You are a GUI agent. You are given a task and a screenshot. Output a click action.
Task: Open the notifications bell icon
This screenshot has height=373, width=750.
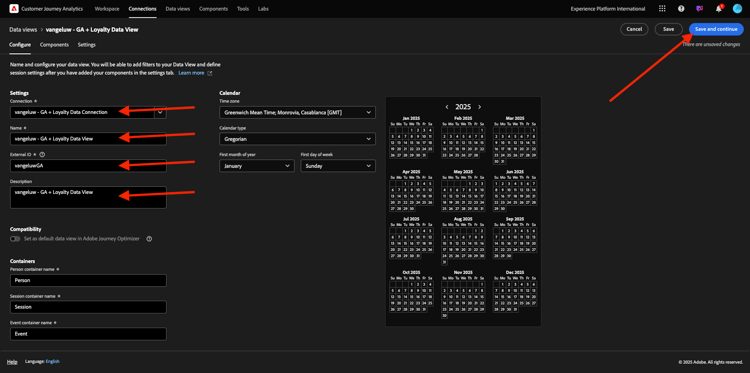coord(718,9)
